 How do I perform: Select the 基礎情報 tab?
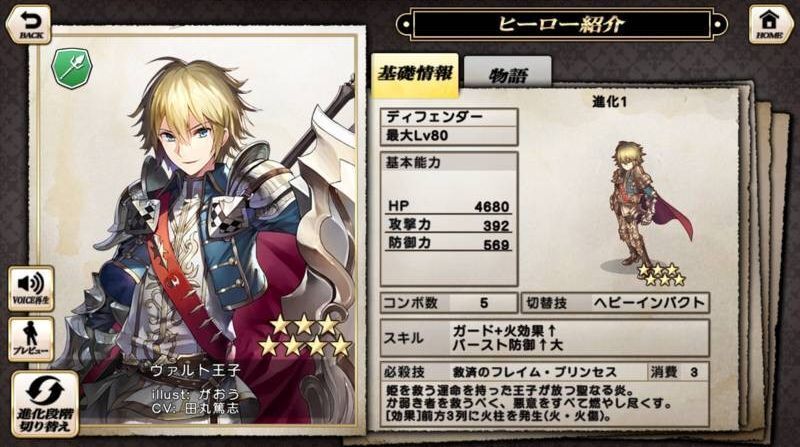click(415, 74)
